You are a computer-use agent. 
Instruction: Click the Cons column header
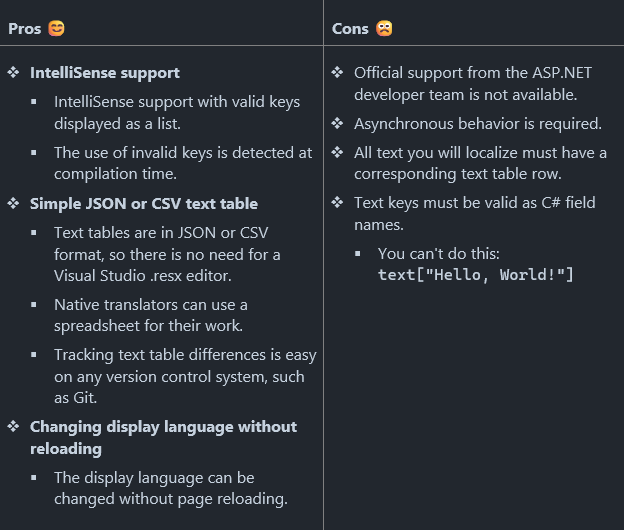click(x=350, y=29)
